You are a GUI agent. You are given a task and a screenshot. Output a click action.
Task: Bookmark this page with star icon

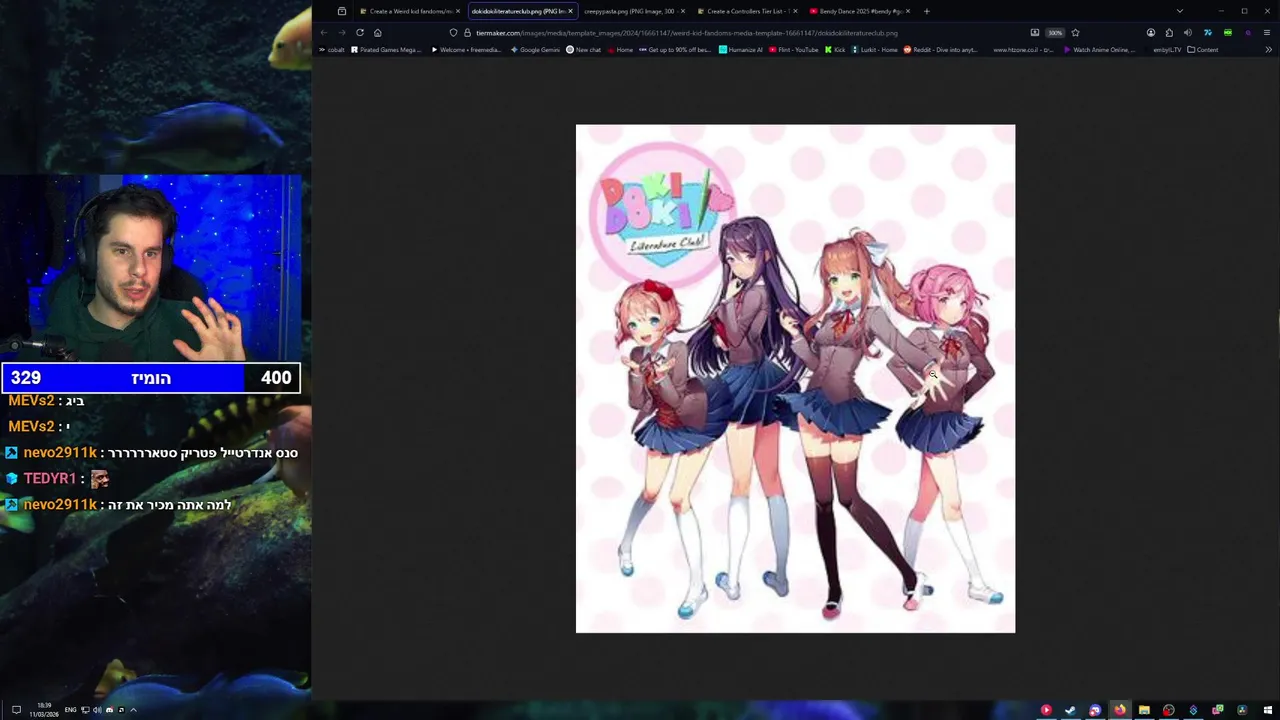coord(1075,32)
